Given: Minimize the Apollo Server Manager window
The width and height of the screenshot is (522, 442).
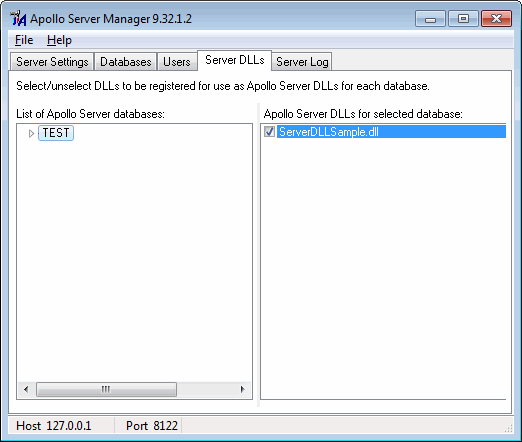Looking at the screenshot, I should click(430, 19).
